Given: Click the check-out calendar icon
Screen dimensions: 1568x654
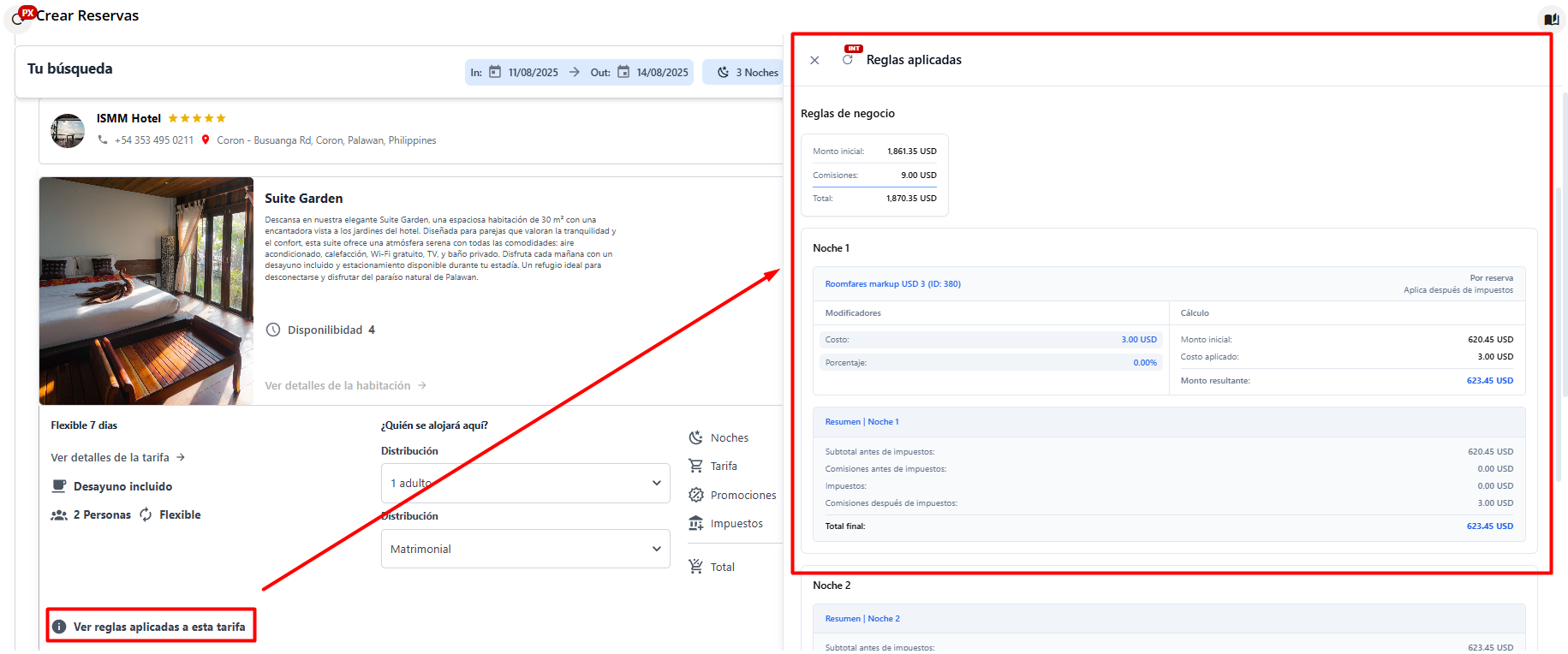Looking at the screenshot, I should pyautogui.click(x=623, y=72).
